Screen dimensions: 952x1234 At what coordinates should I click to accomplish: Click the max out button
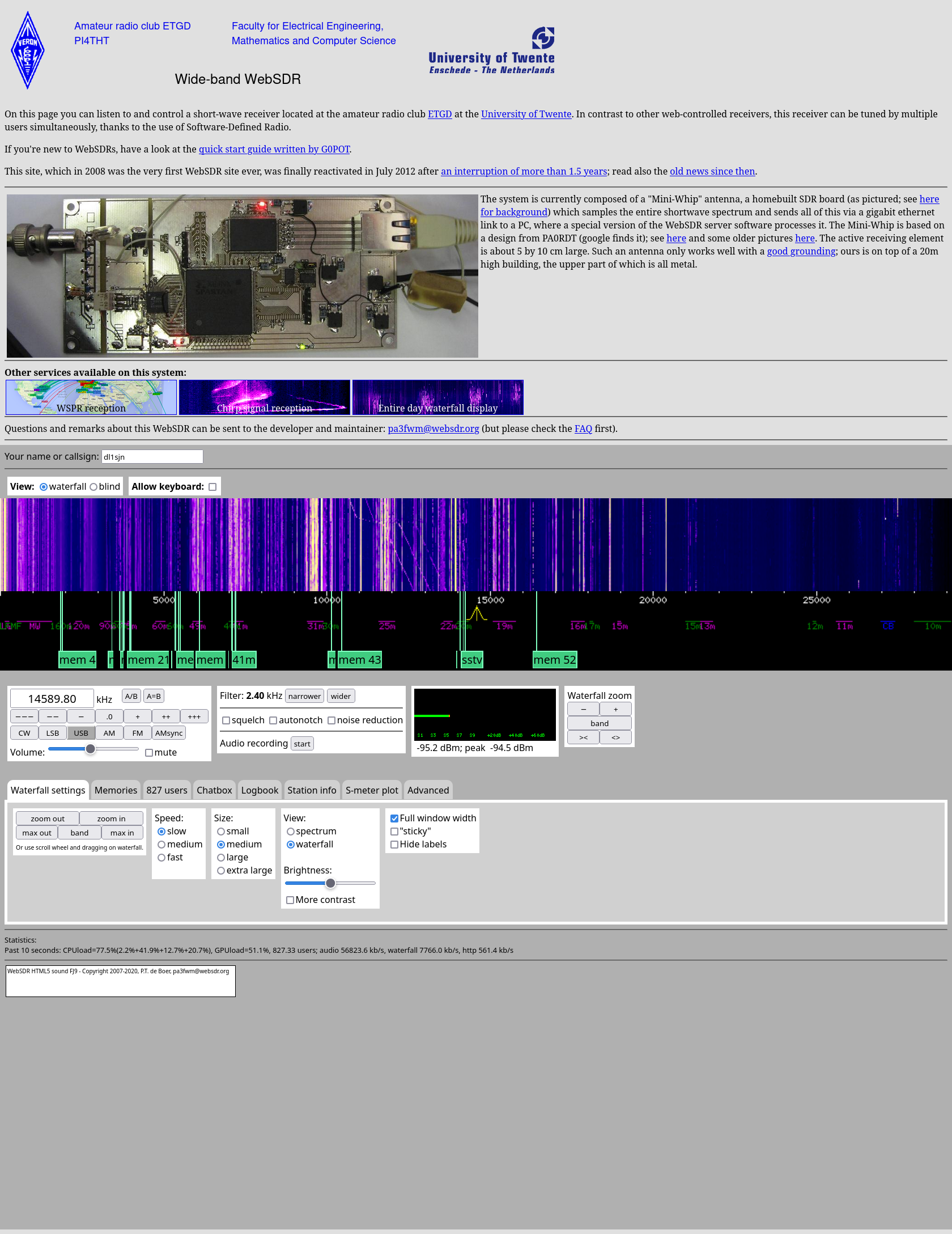(x=37, y=833)
